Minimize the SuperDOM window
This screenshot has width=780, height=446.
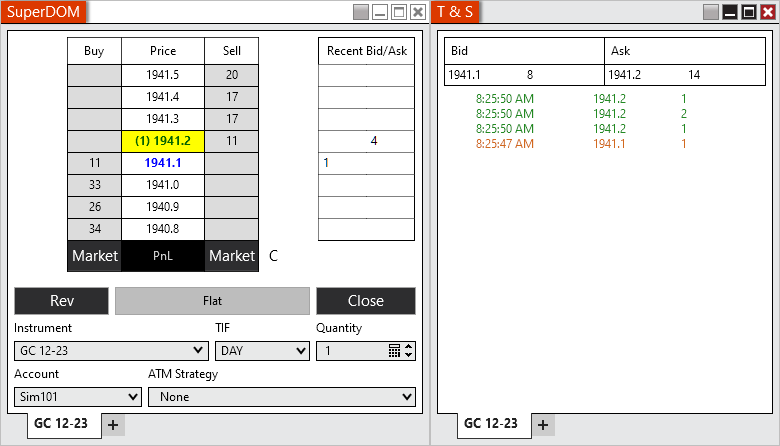click(380, 12)
